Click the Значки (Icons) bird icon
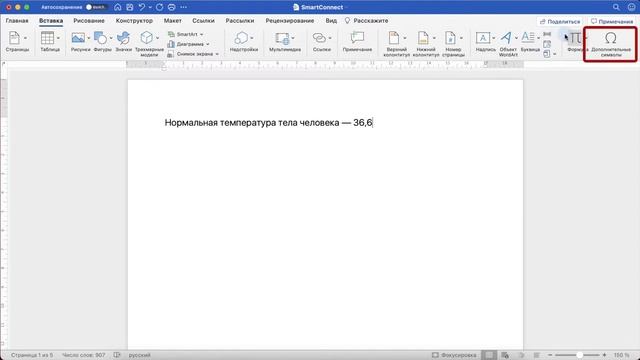The height and width of the screenshot is (360, 640). coord(123,38)
